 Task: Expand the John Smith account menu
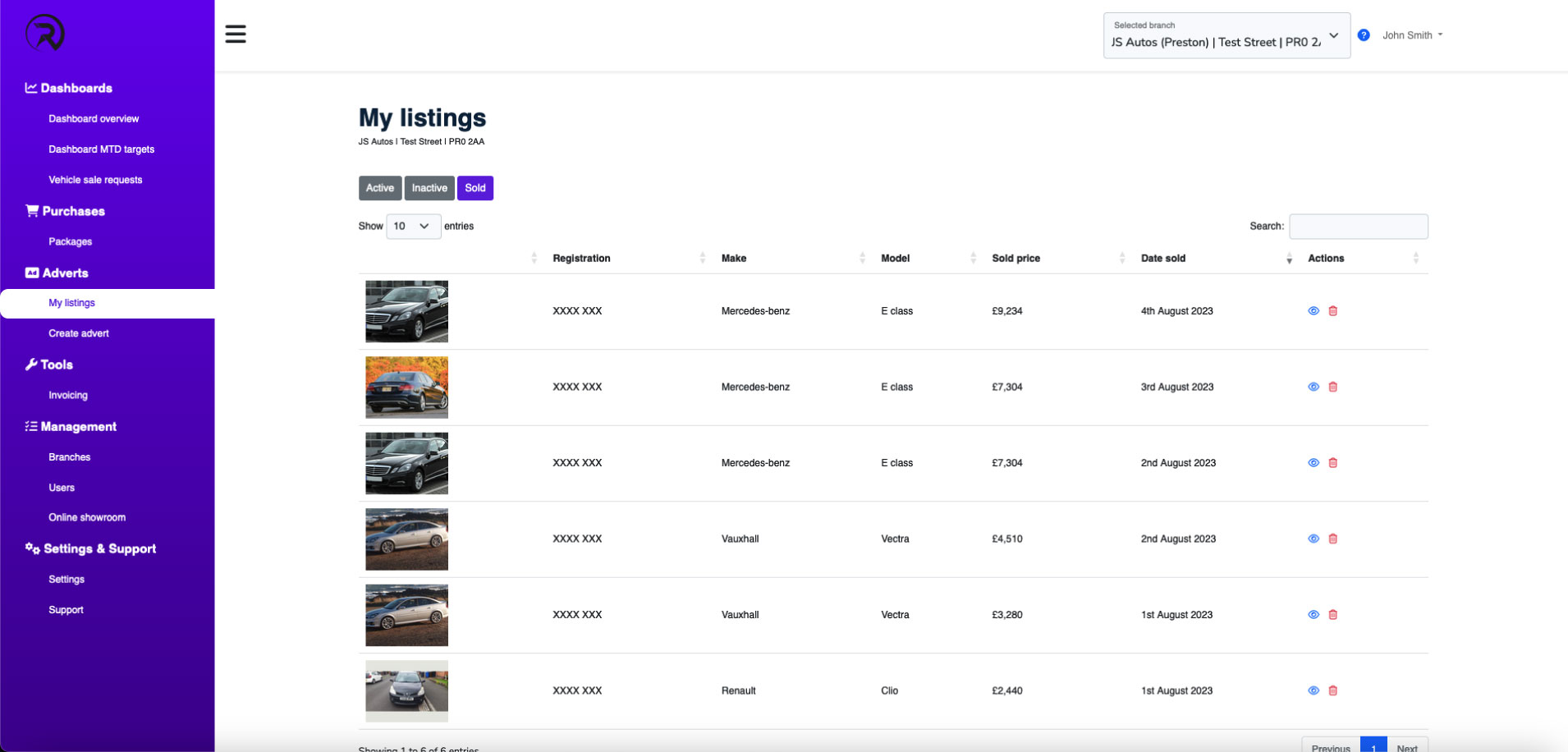(x=1410, y=34)
